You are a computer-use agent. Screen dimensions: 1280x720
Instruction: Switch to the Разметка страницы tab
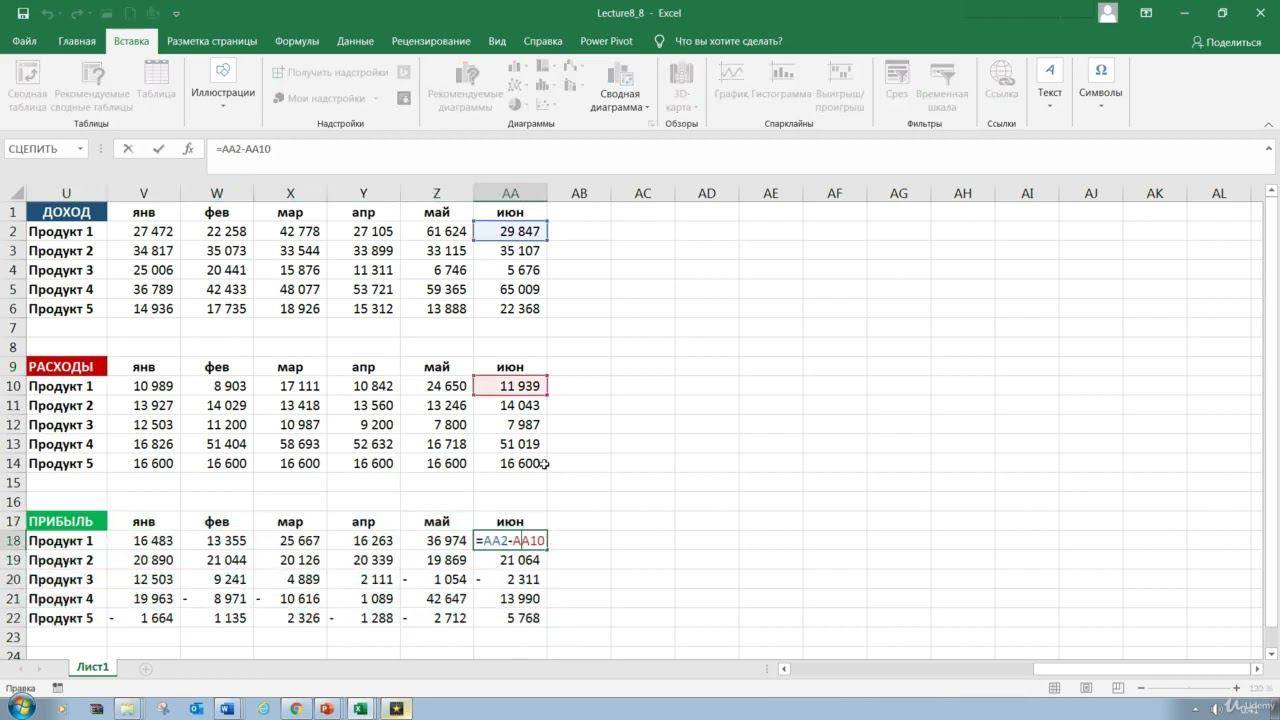pyautogui.click(x=212, y=41)
